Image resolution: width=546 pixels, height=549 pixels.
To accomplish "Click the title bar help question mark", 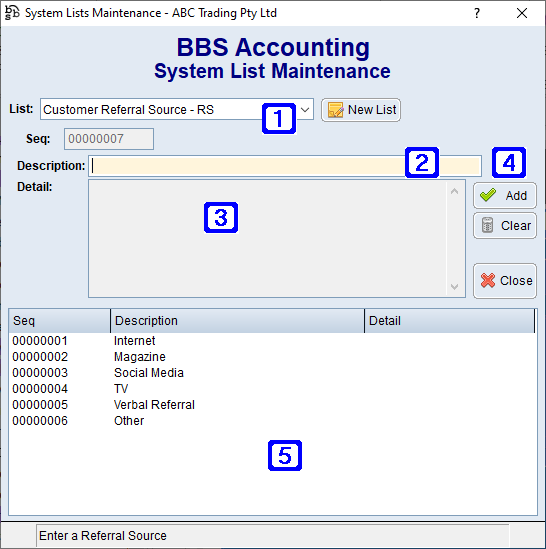I will pos(477,13).
